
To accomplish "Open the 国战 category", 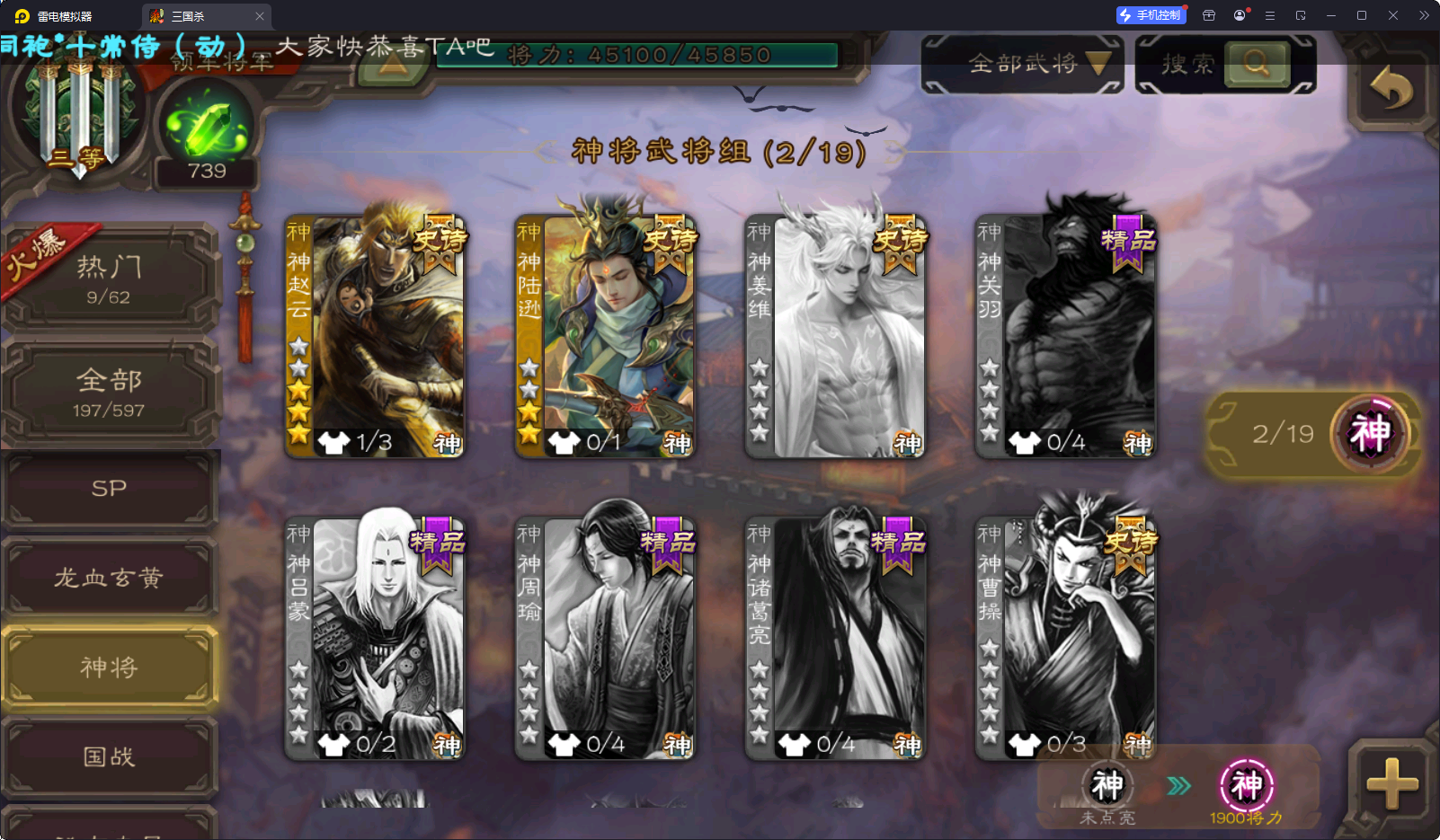I will pos(109,756).
